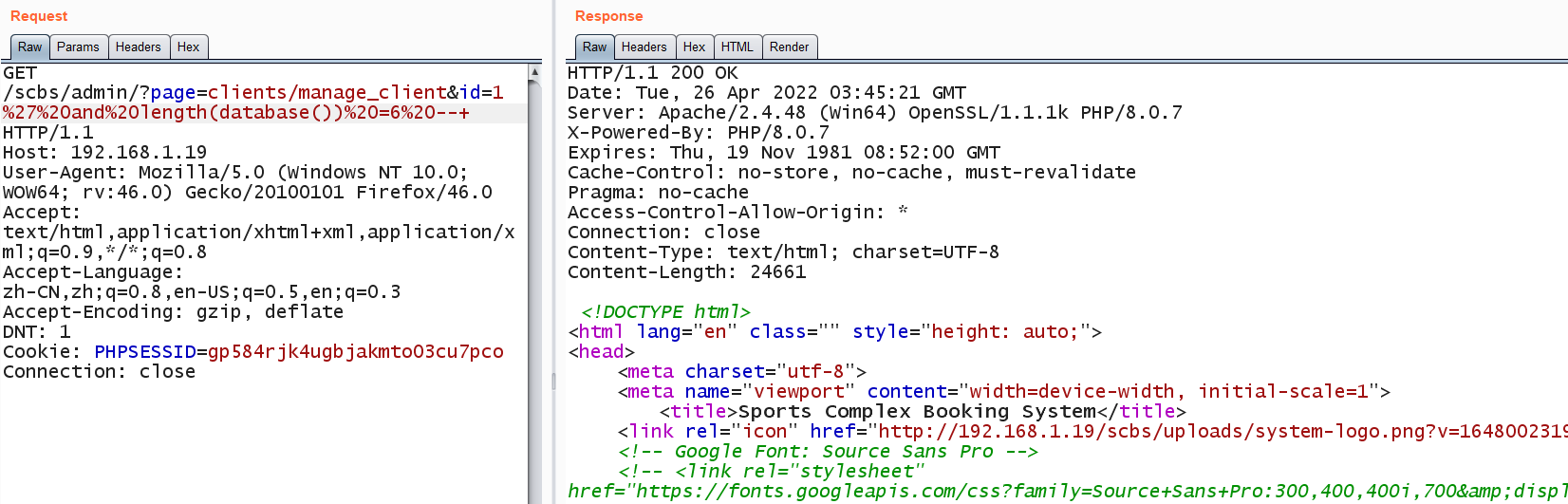Click the request scrollbar up arrow
Screen dimensions: 1568x504
click(534, 72)
